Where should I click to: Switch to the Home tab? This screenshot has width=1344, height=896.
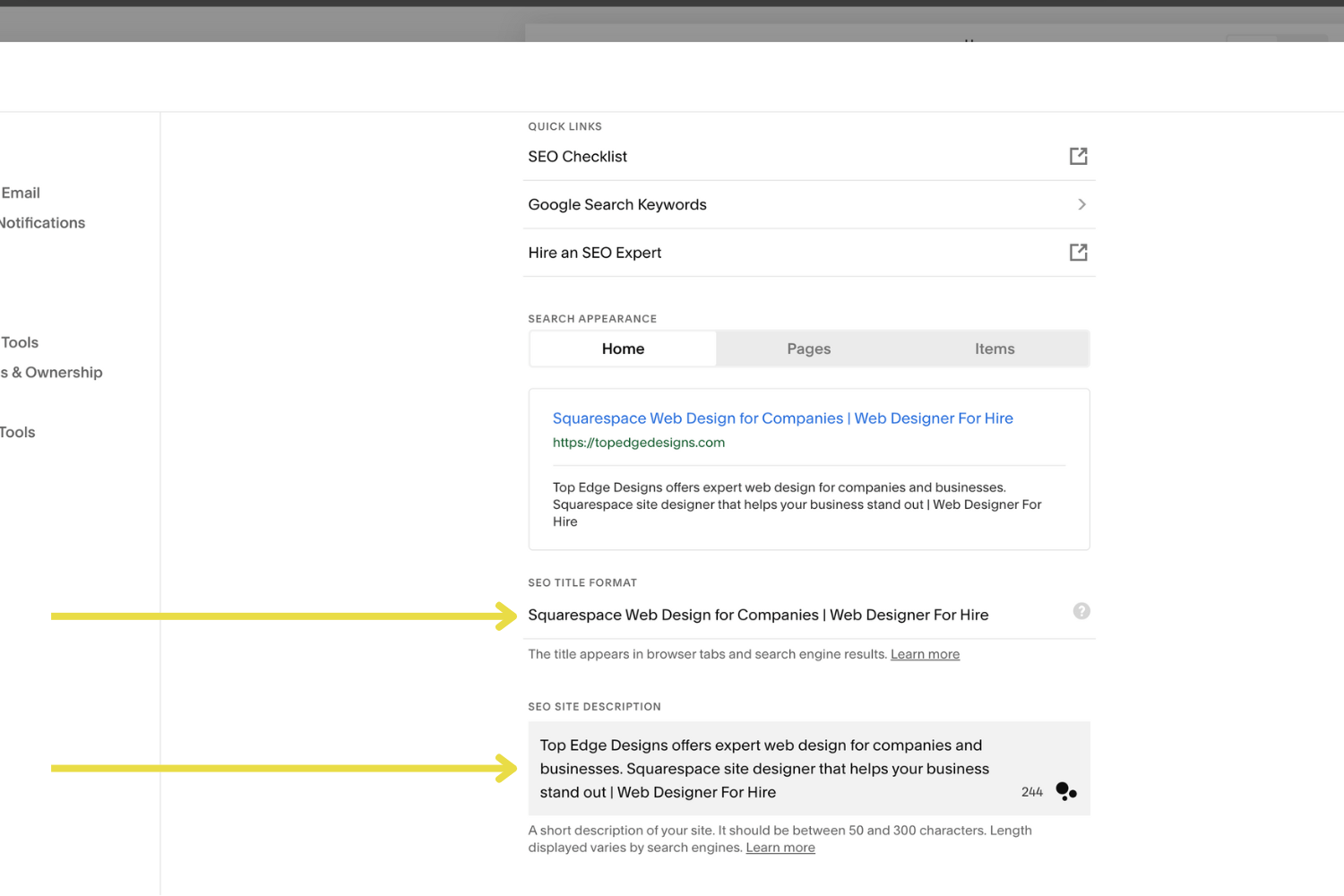[623, 349]
